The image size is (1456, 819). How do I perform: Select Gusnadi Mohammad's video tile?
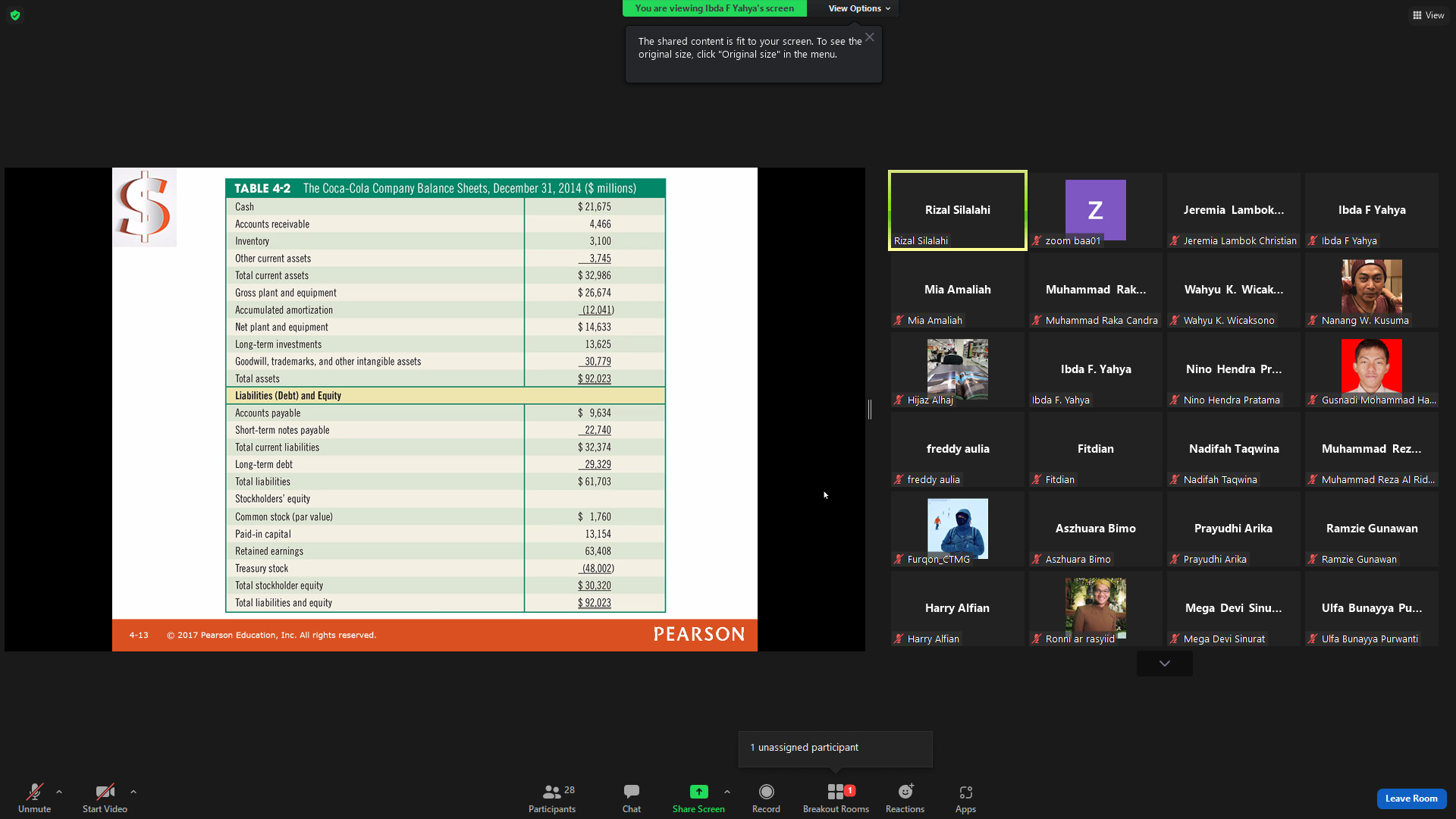point(1372,369)
